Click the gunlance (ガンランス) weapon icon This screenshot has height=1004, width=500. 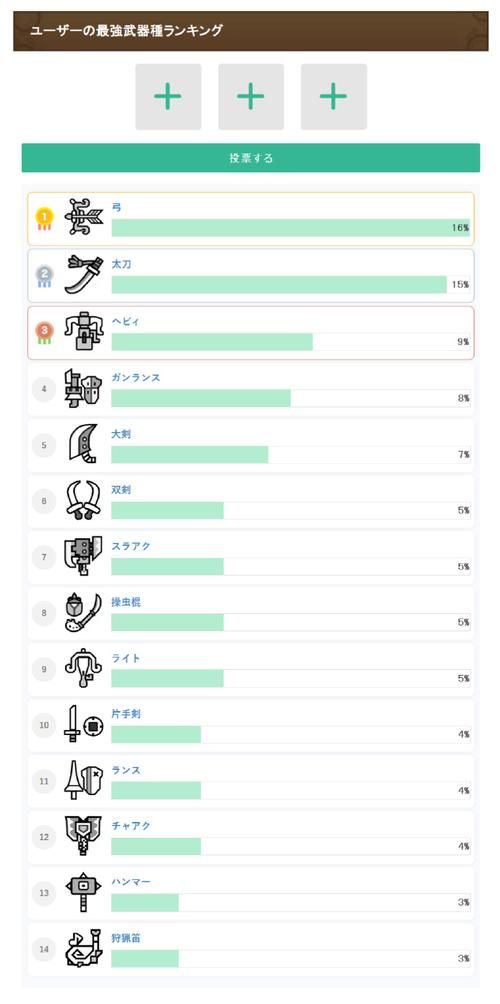click(x=84, y=388)
